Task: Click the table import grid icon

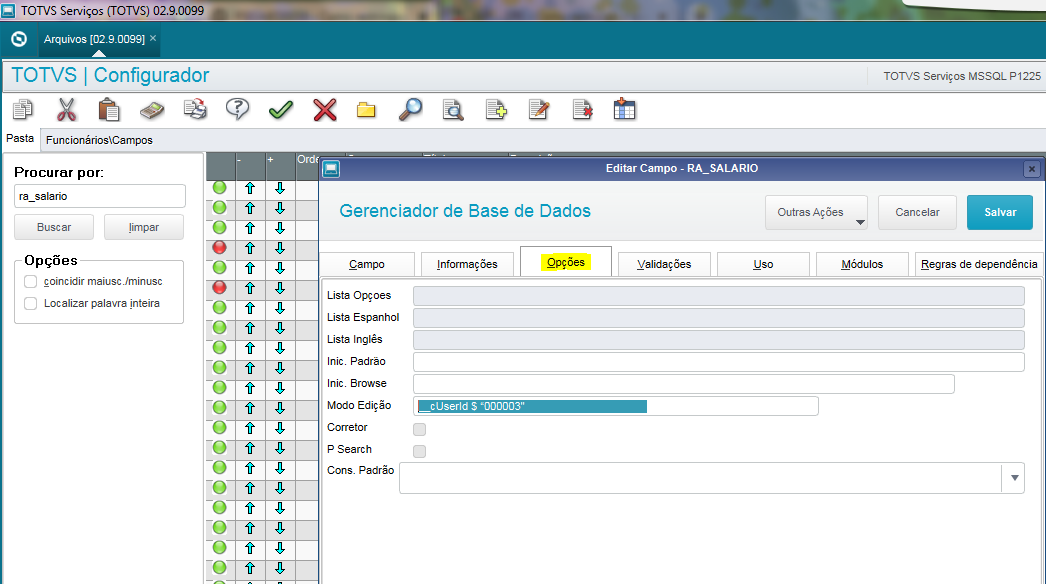Action: pos(624,109)
